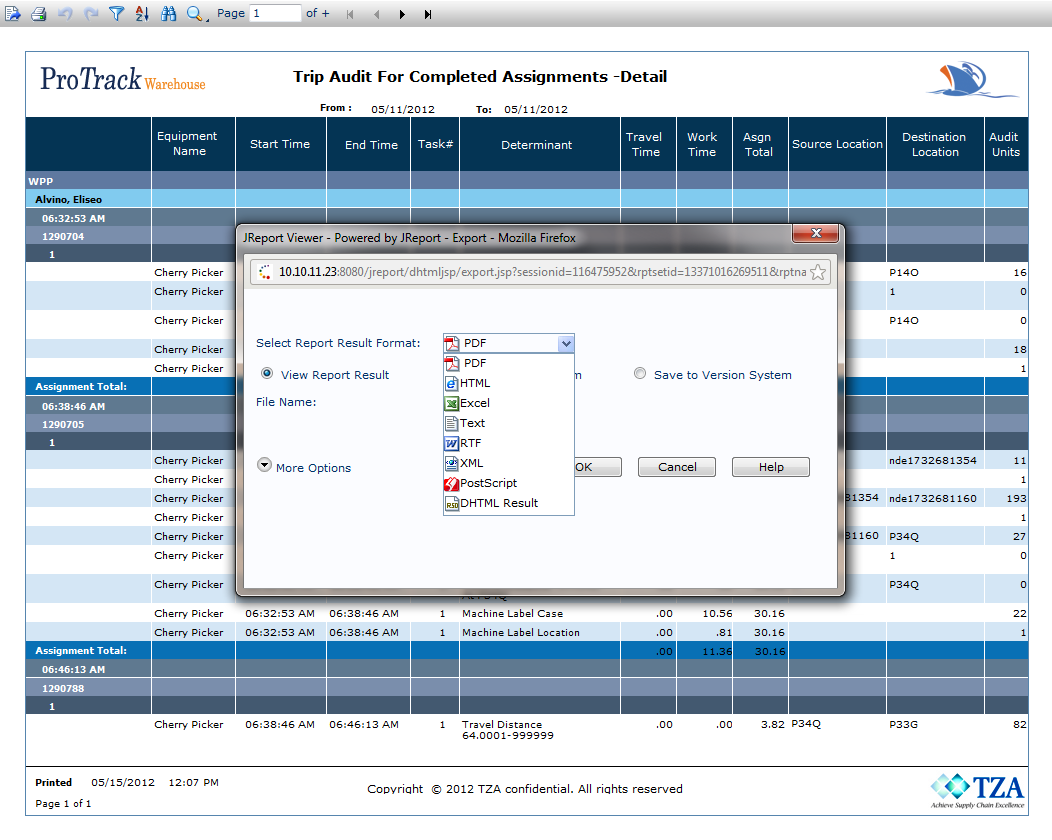Click the Audit Units column header
Image resolution: width=1052 pixels, height=840 pixels.
(1006, 144)
